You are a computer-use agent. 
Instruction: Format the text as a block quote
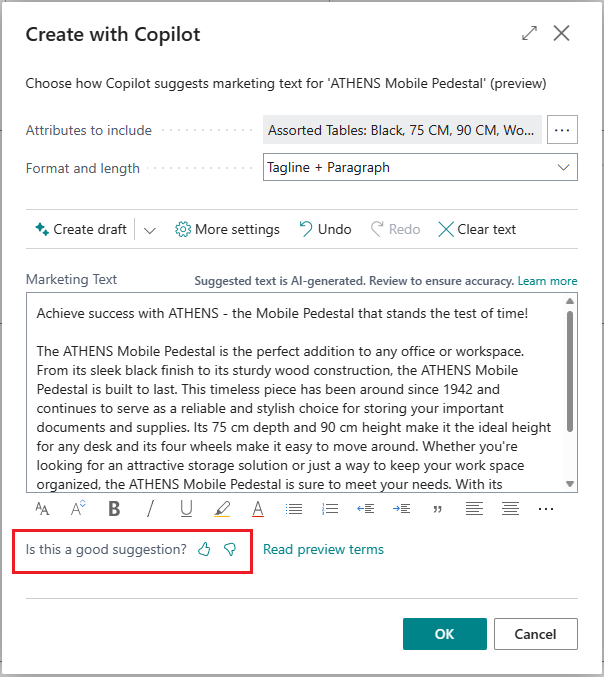[x=437, y=509]
